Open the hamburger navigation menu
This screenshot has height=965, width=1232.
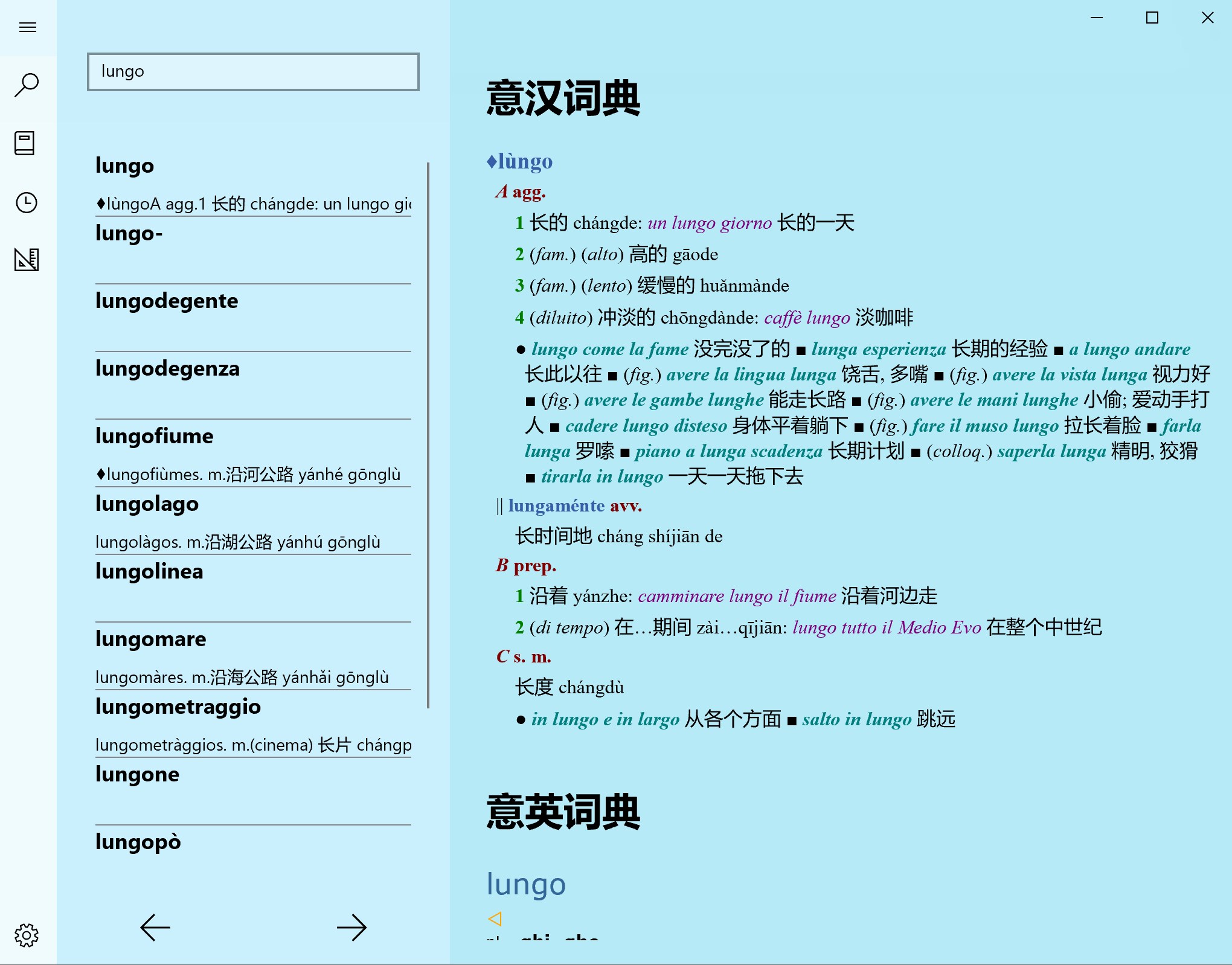pos(28,27)
